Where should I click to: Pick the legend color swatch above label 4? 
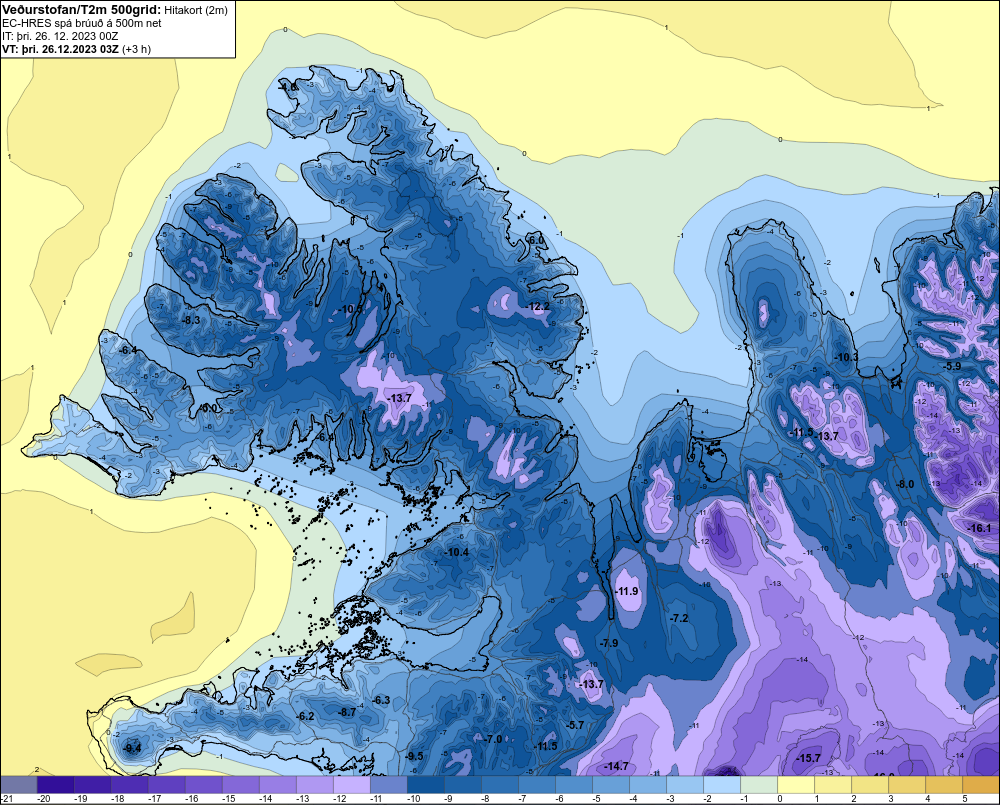pos(943,784)
